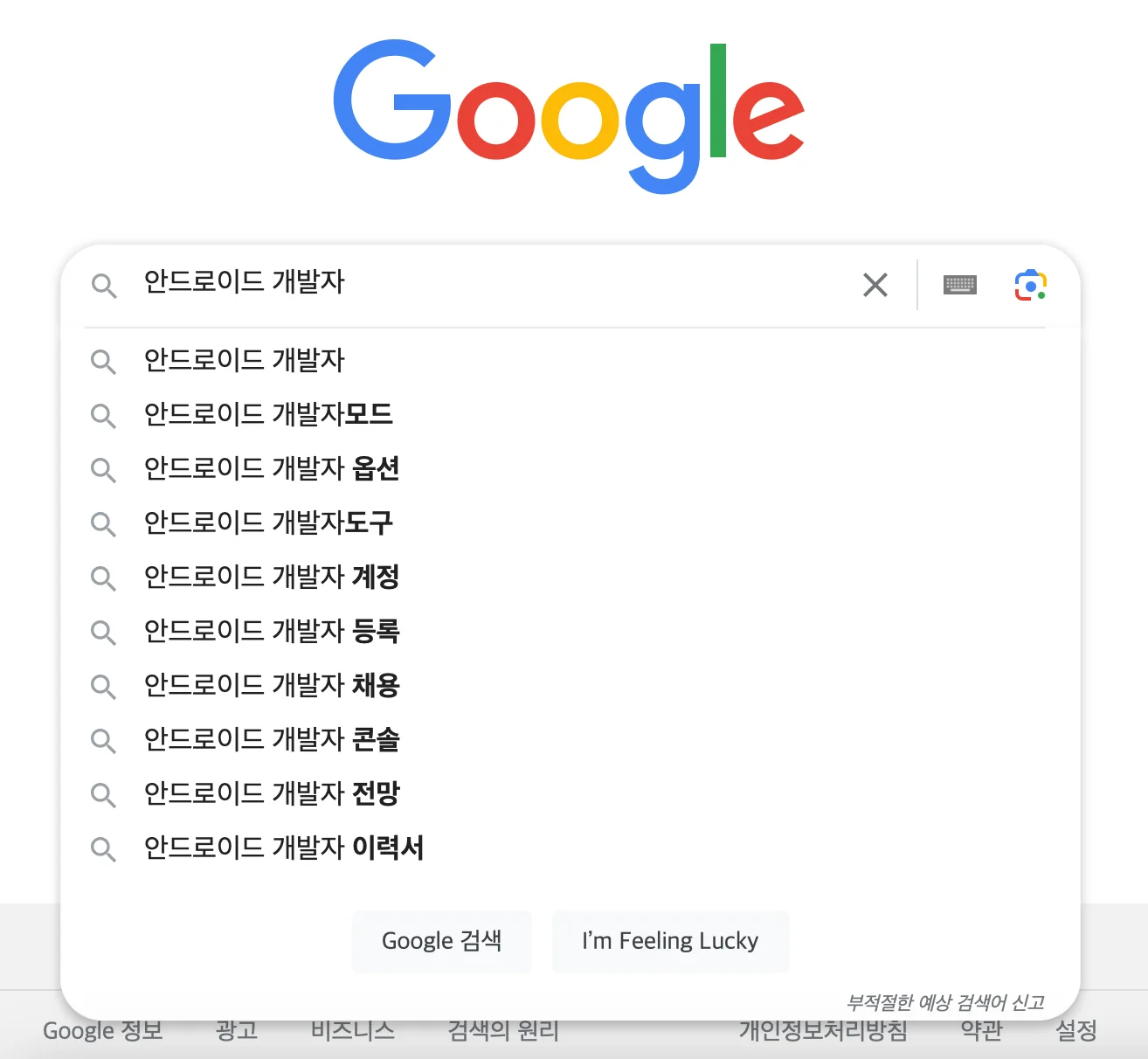Click the magnifier icon inside the search box
The image size is (1148, 1059).
coord(105,286)
